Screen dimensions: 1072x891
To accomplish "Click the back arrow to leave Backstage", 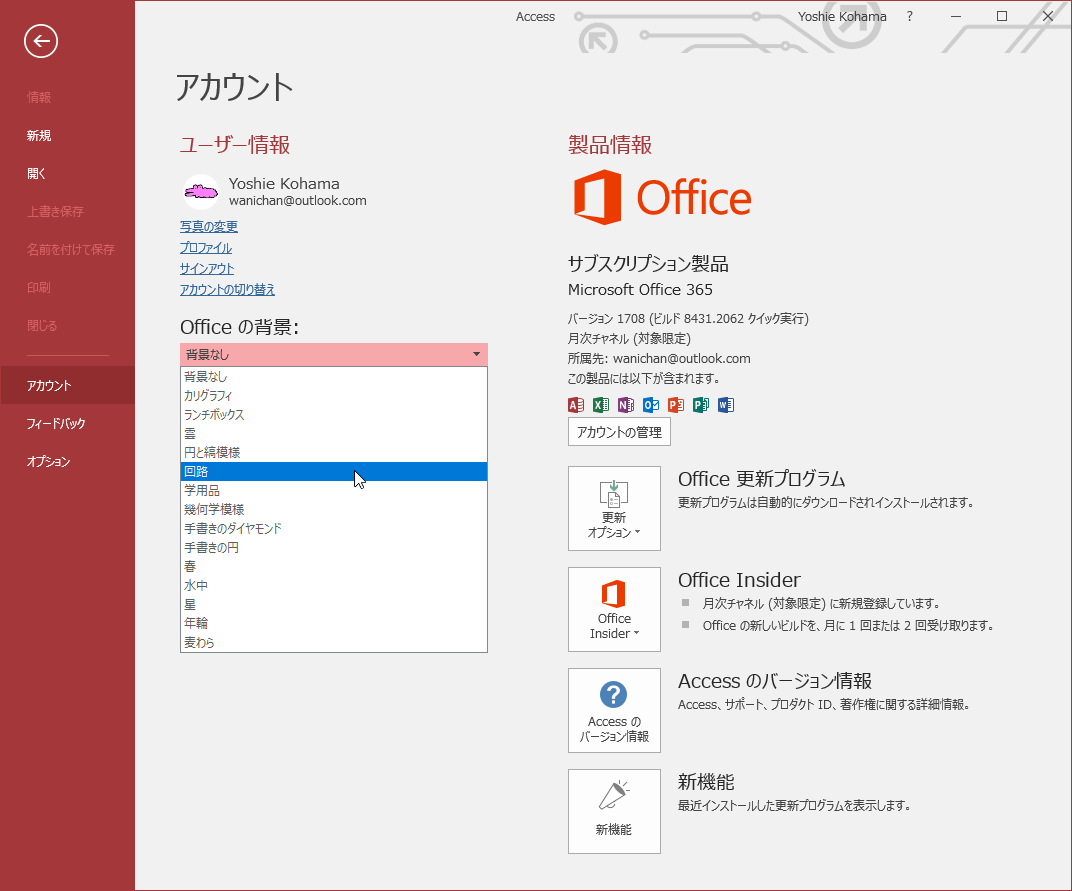I will click(x=41, y=41).
